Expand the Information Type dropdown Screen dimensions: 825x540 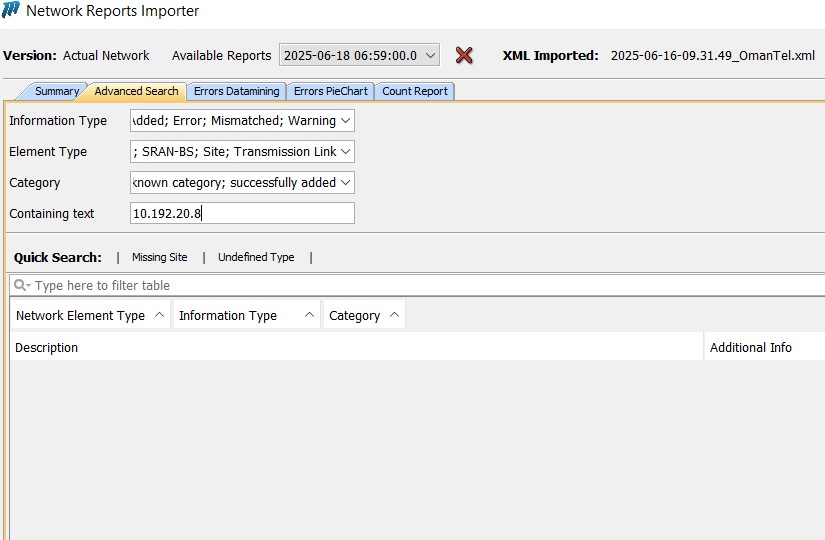click(x=242, y=121)
